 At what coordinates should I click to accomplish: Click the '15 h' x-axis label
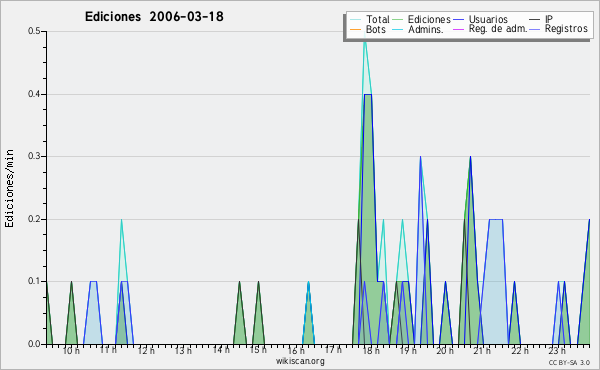click(258, 350)
